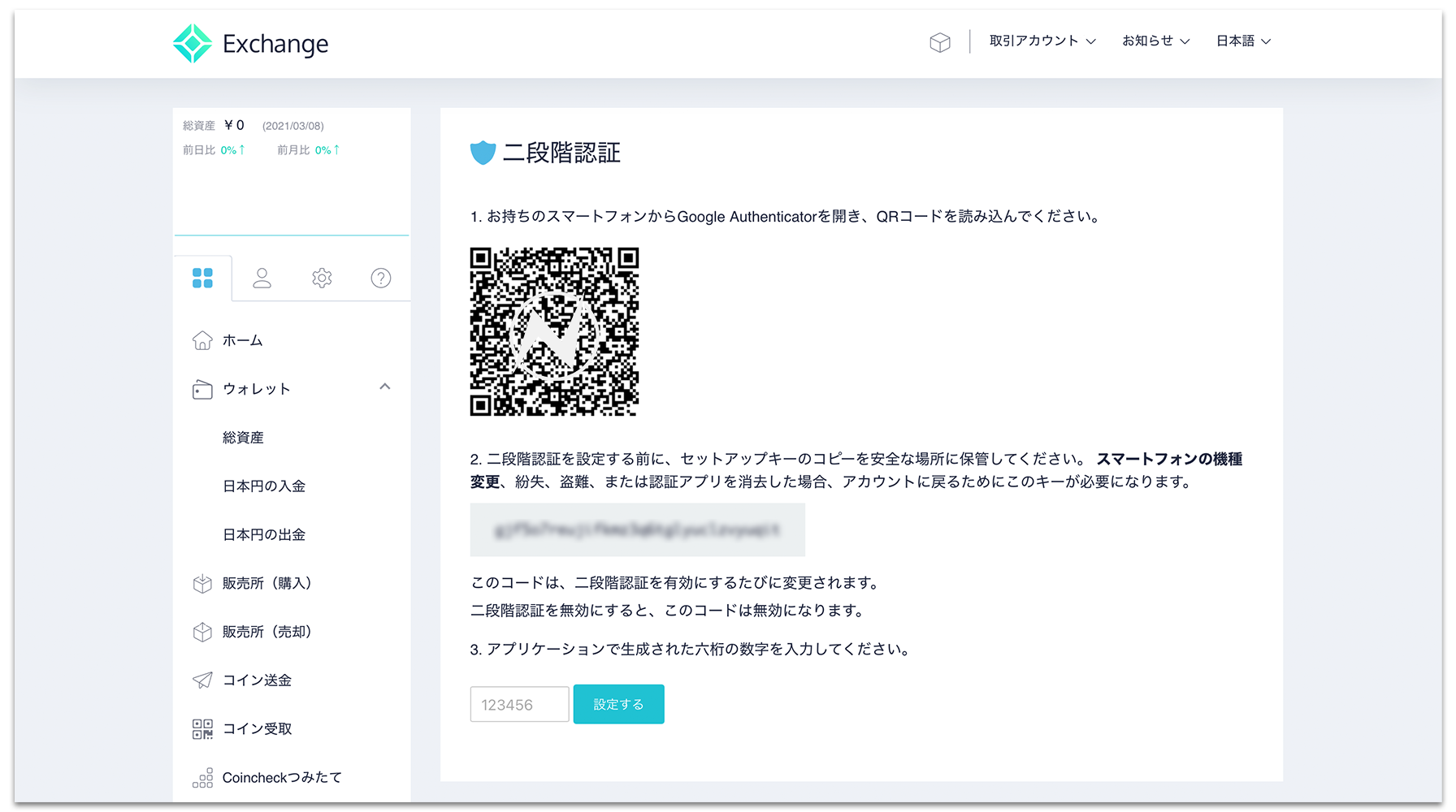This screenshot has height=812, width=1456.
Task: Click the コイン送金 paper plane icon
Action: [x=201, y=680]
